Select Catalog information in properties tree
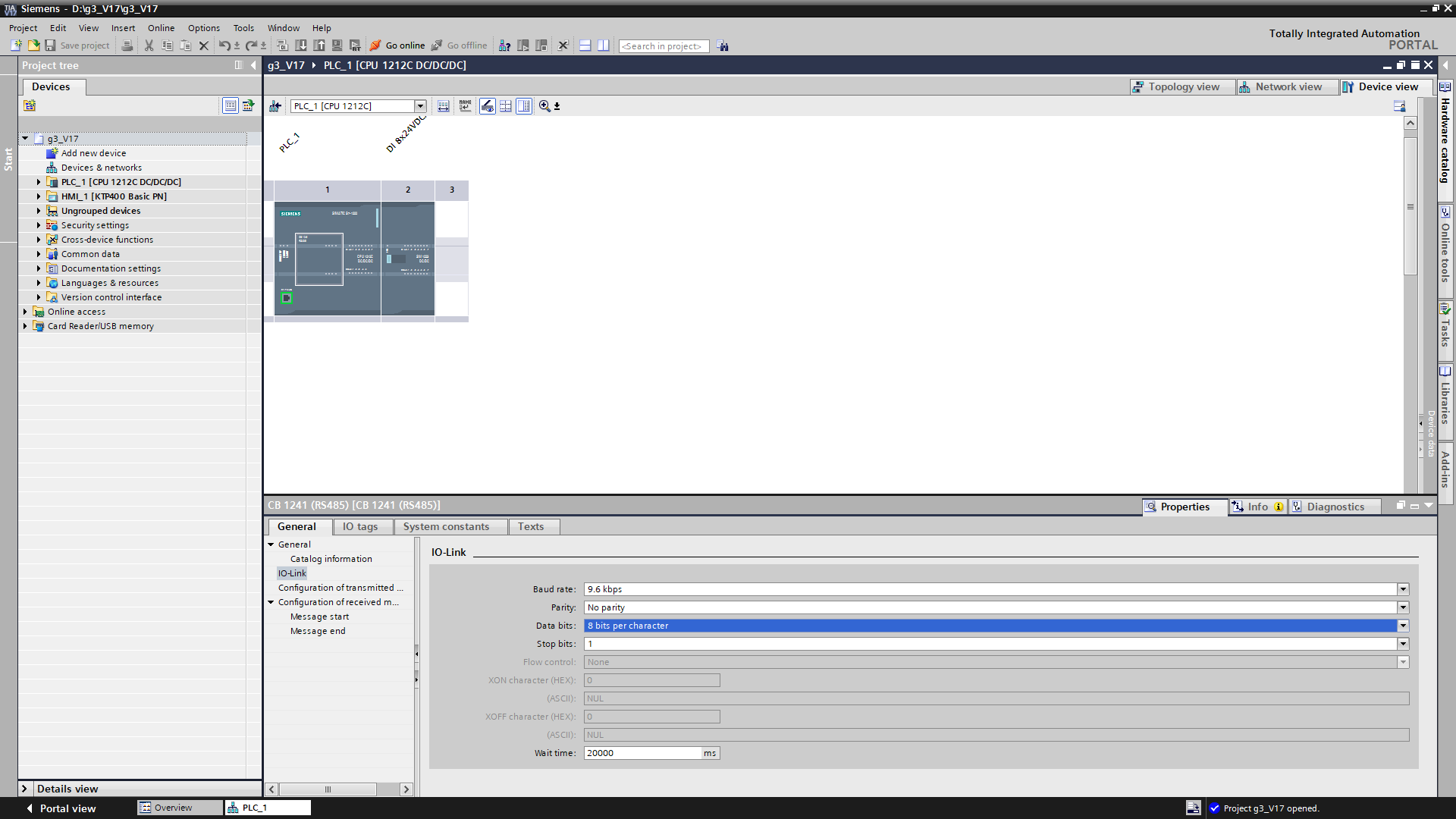Screen dimensions: 1456x819 tap(331, 559)
